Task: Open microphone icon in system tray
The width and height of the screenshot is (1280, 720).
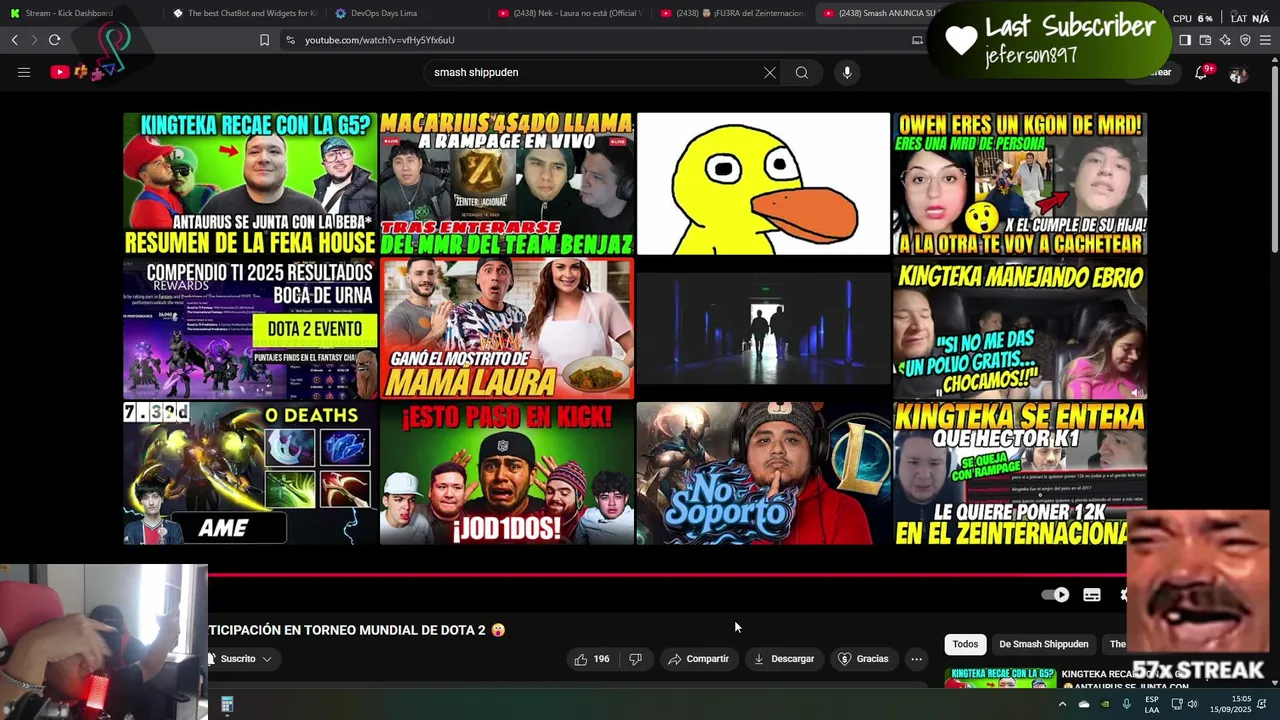Action: pos(1126,705)
